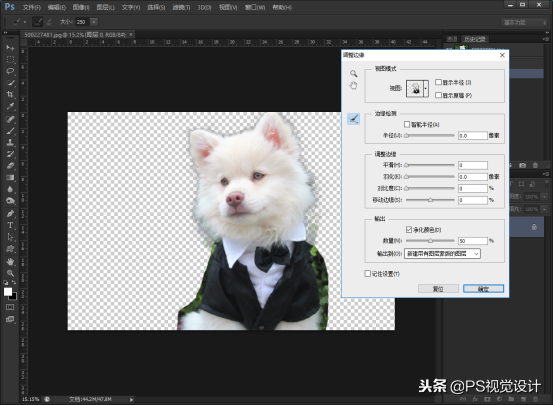This screenshot has height=405, width=553.
Task: Select the Eyedropper tool
Action: (x=10, y=107)
